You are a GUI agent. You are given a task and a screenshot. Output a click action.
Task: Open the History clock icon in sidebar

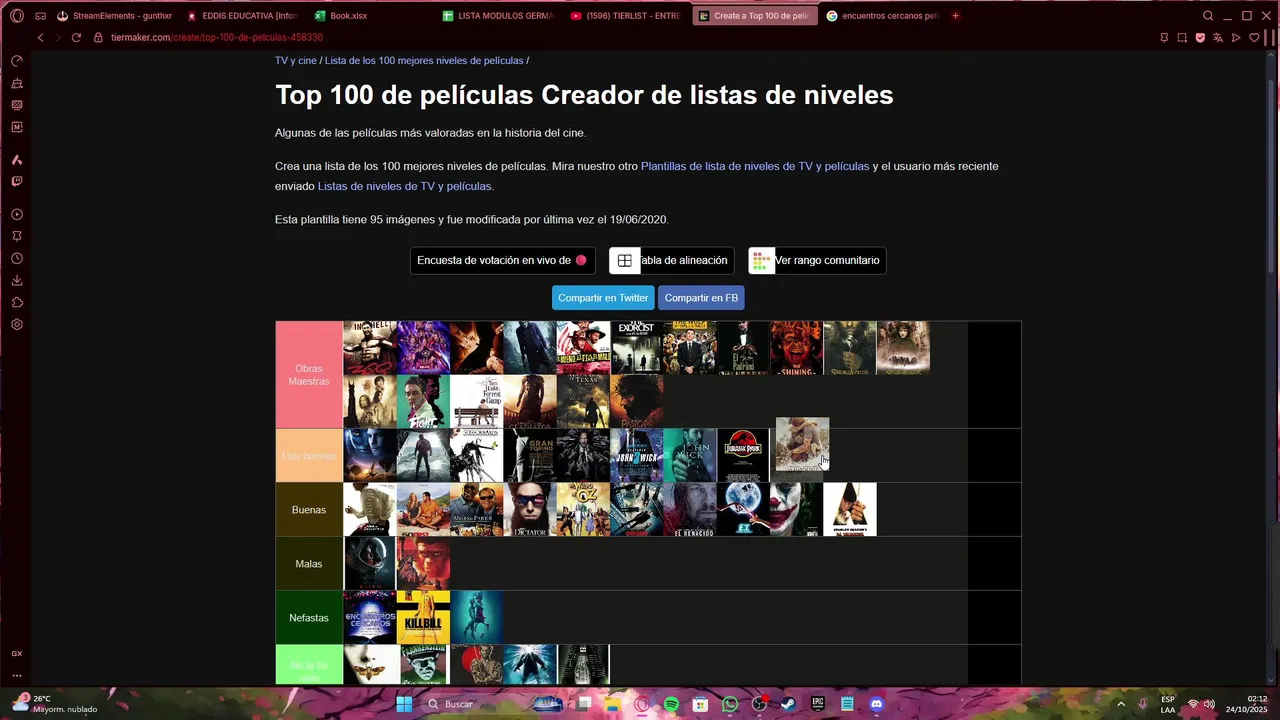tap(17, 258)
